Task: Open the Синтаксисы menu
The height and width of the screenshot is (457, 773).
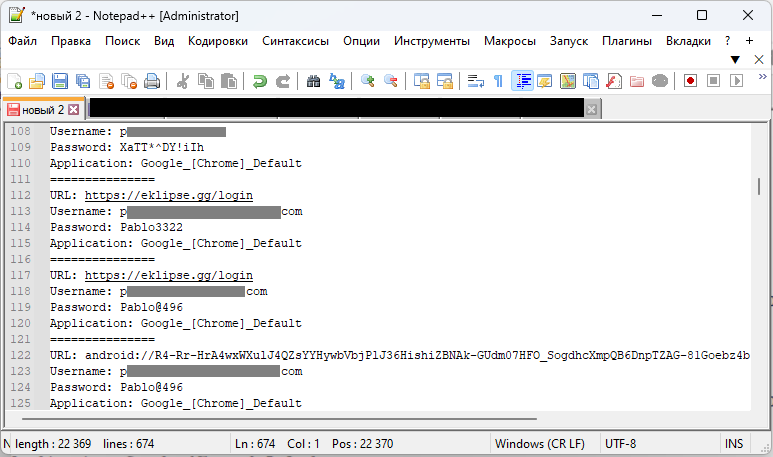Action: click(x=295, y=41)
